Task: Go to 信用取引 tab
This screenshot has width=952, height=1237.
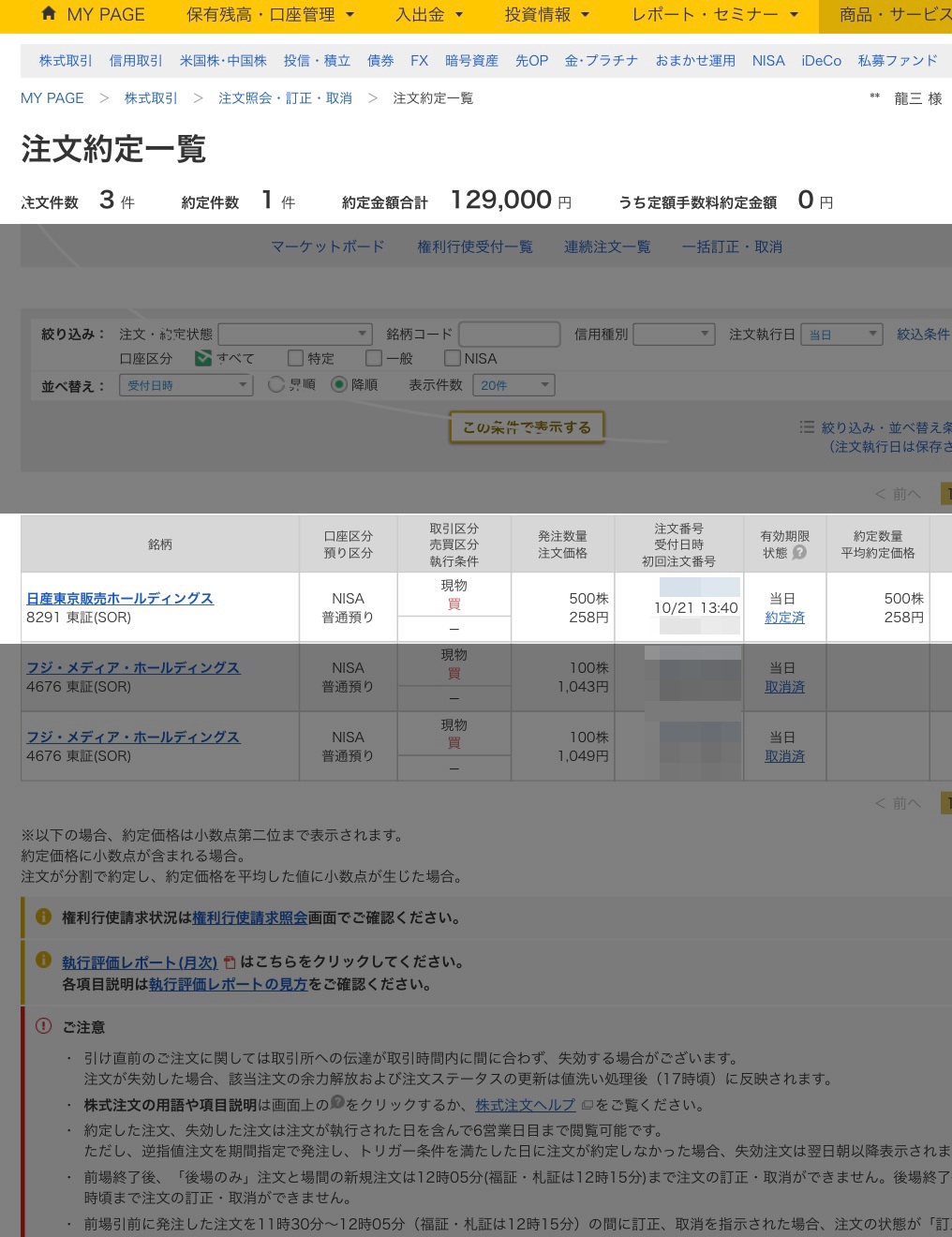Action: pyautogui.click(x=136, y=61)
